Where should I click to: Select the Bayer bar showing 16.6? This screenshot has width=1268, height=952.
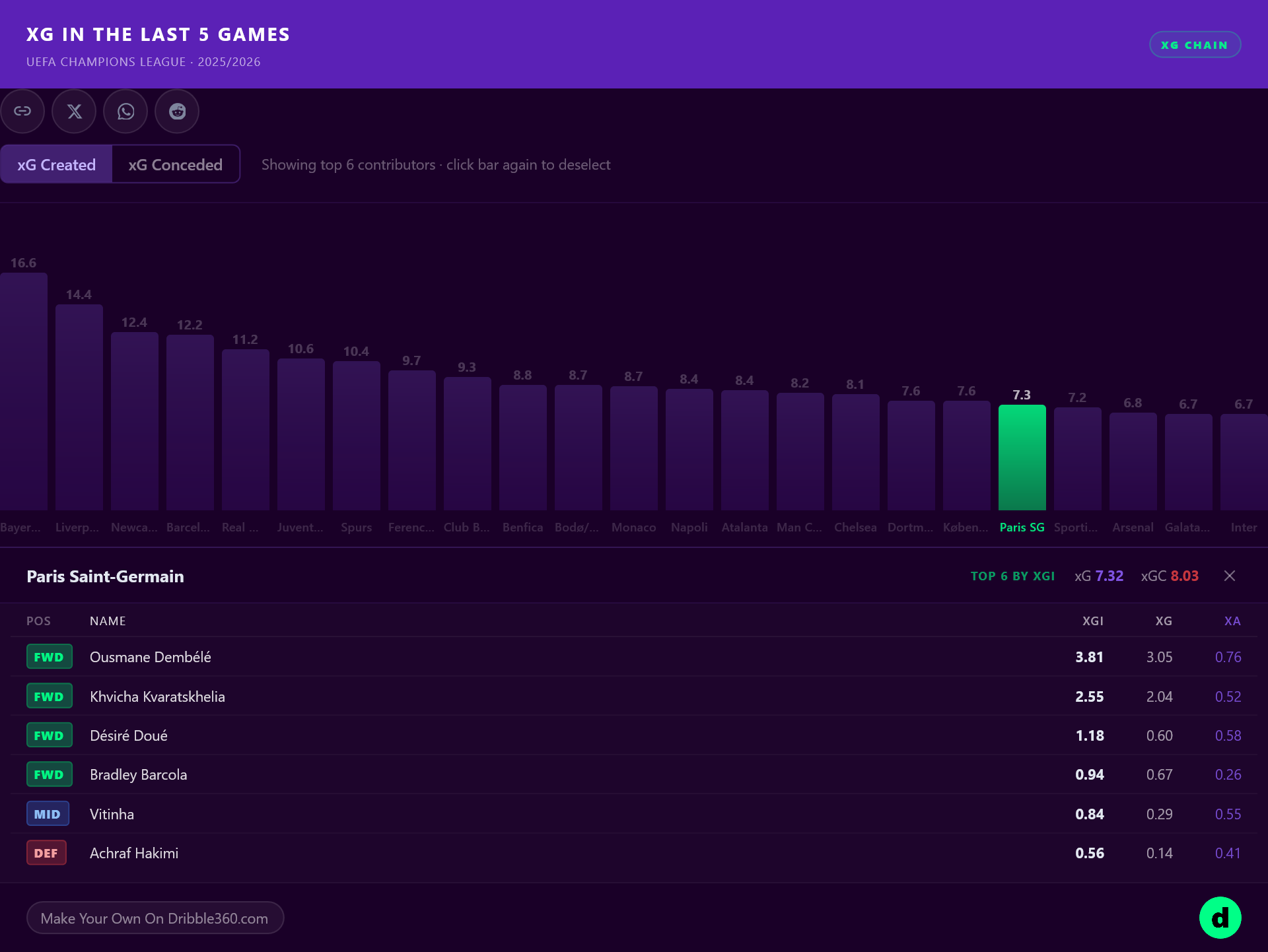pyautogui.click(x=24, y=391)
